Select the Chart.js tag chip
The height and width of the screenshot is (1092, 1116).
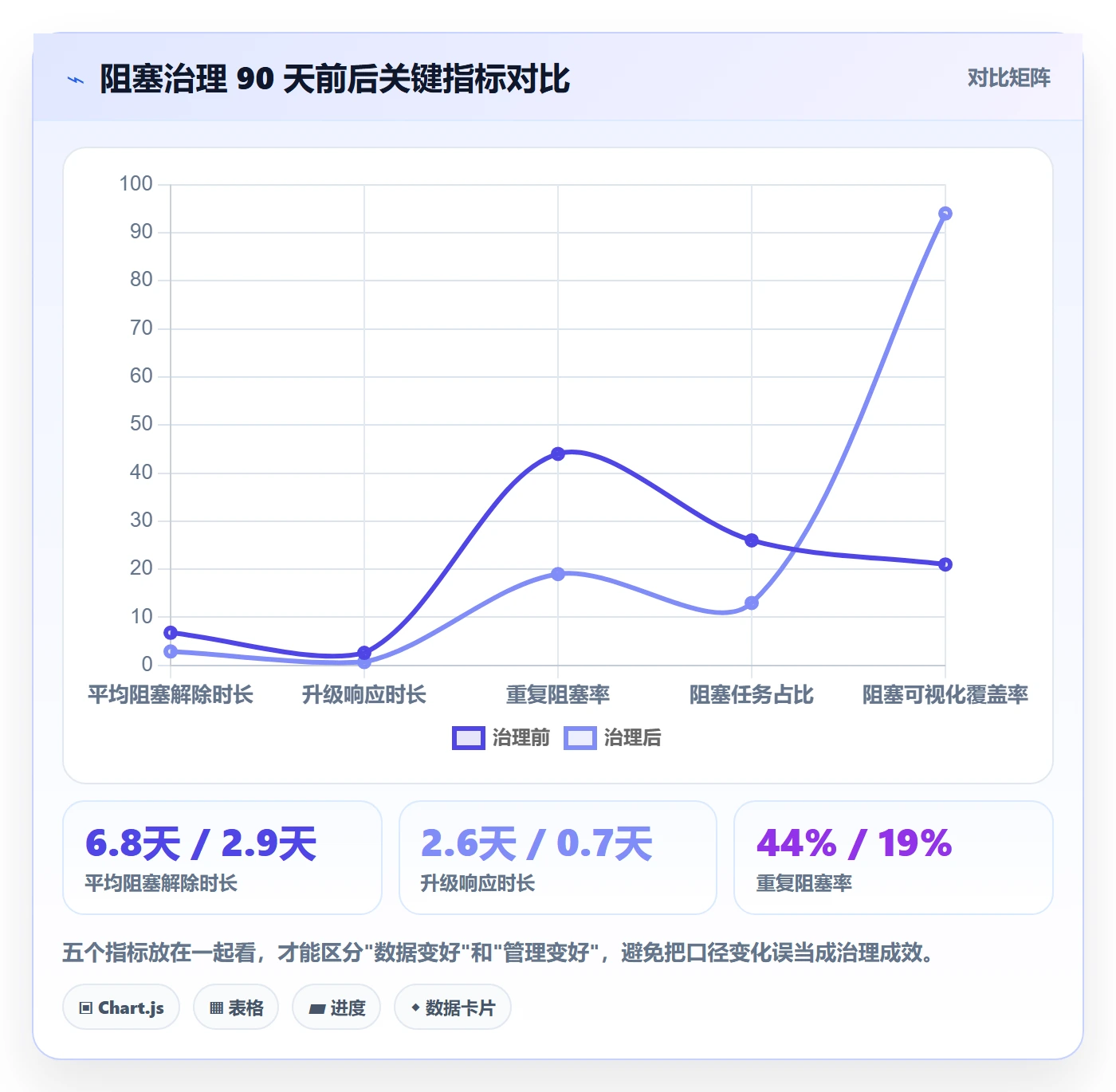pos(121,1008)
